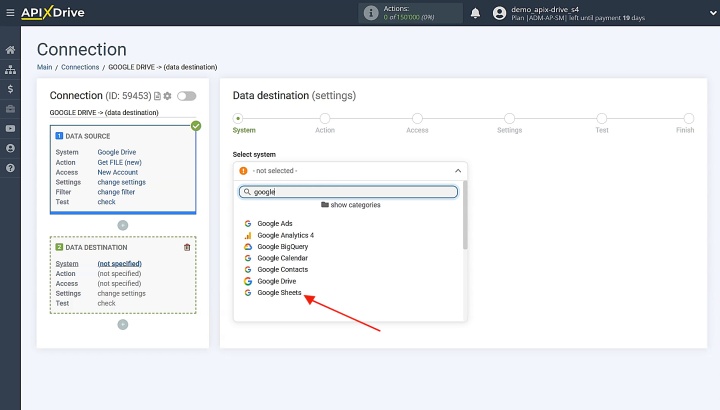
Task: Select the Settings step
Action: [509, 118]
